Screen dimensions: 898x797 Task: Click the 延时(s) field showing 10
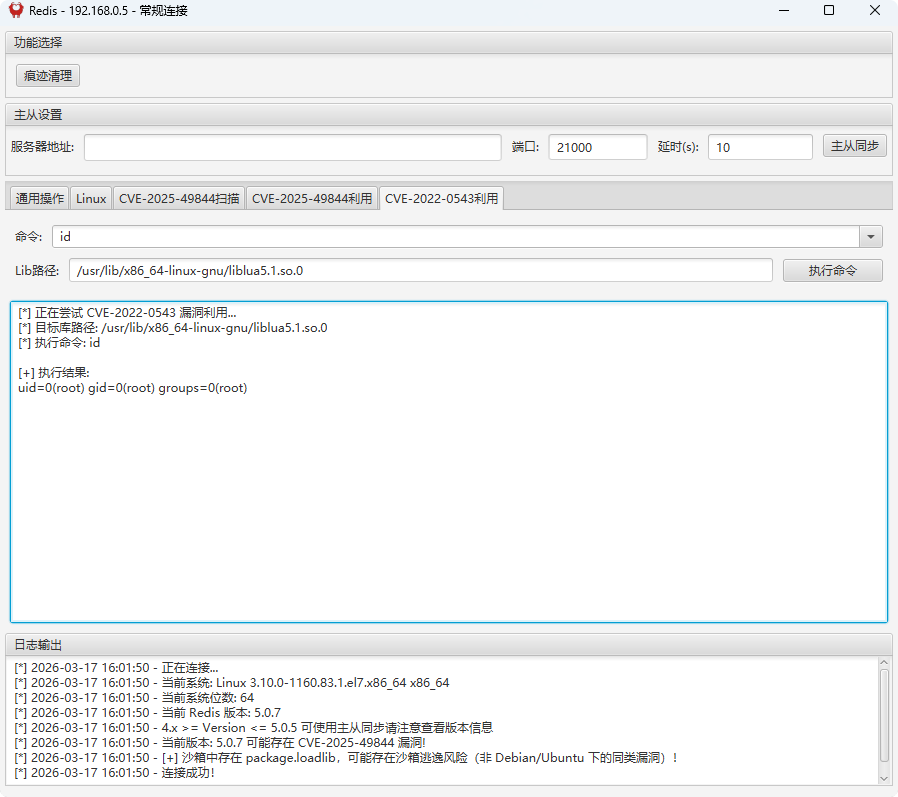tap(760, 147)
